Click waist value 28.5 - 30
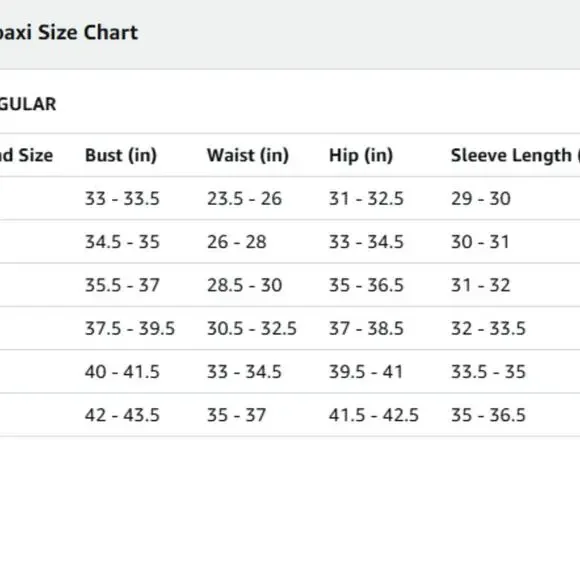 (245, 285)
